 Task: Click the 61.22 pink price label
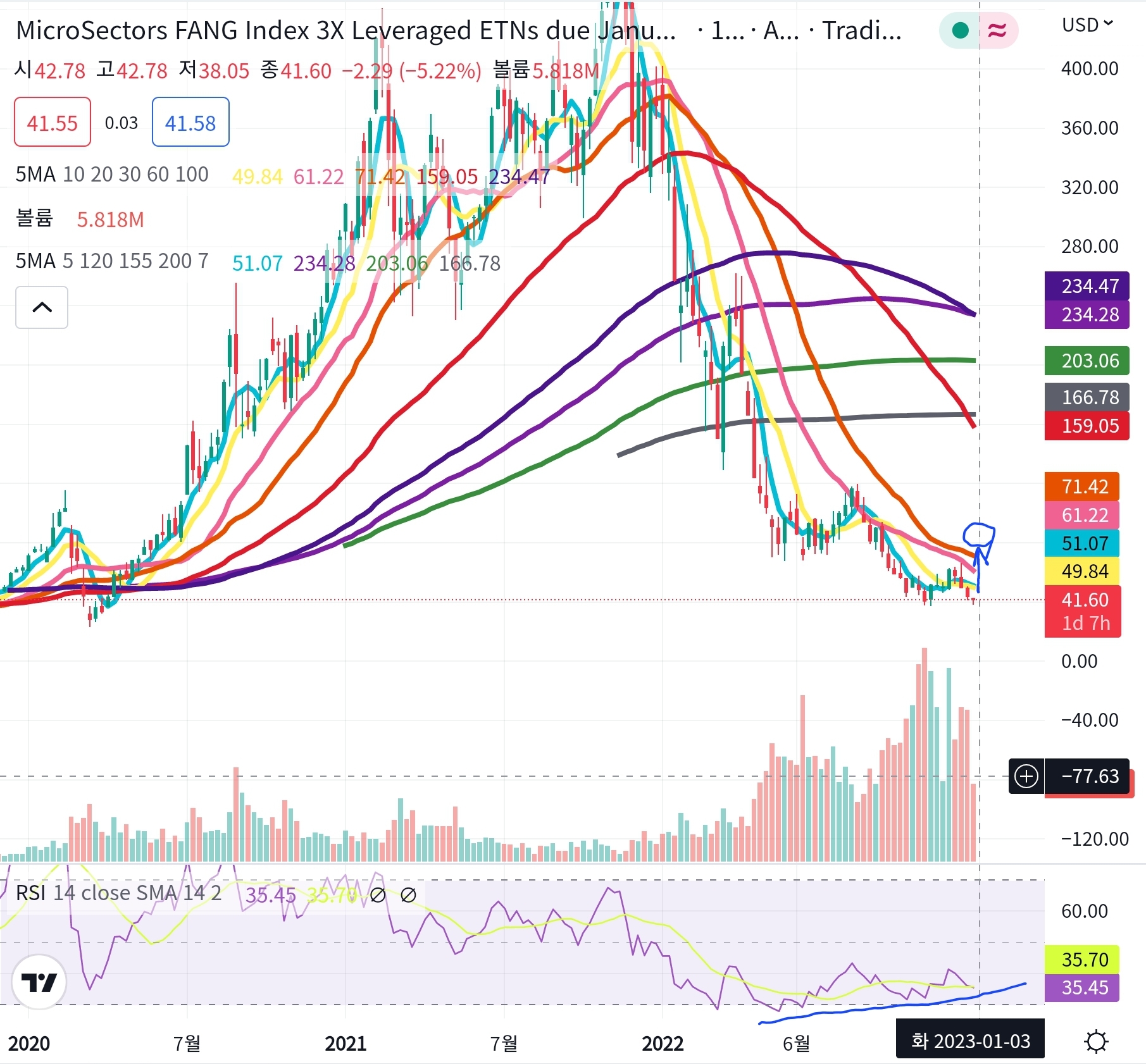[x=1082, y=515]
